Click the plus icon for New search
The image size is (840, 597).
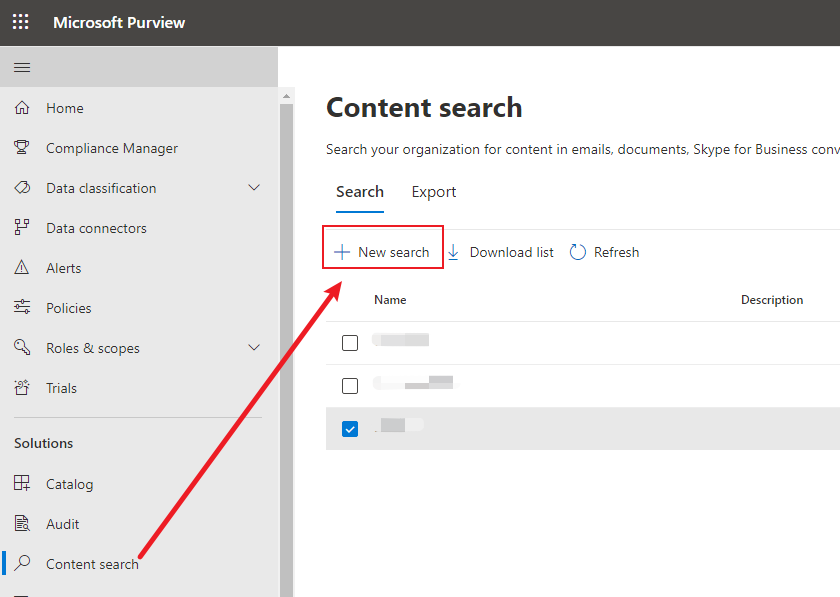(x=342, y=252)
